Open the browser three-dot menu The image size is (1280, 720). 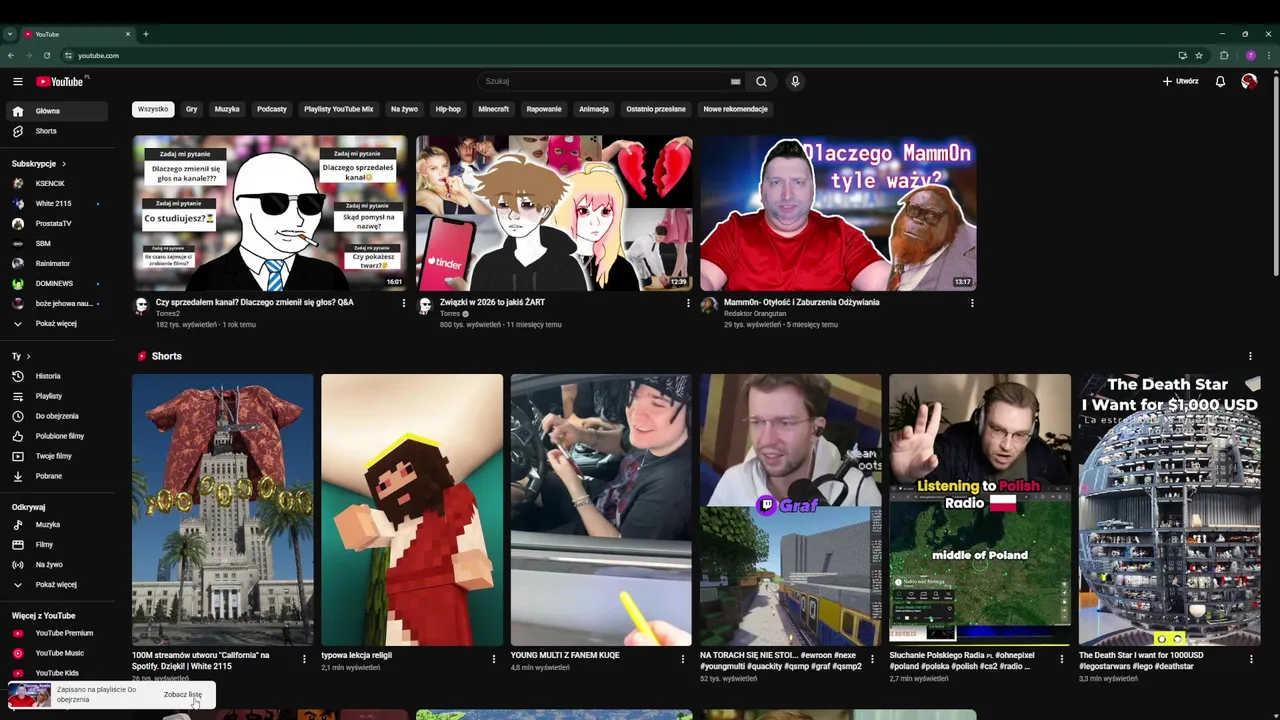[x=1268, y=55]
